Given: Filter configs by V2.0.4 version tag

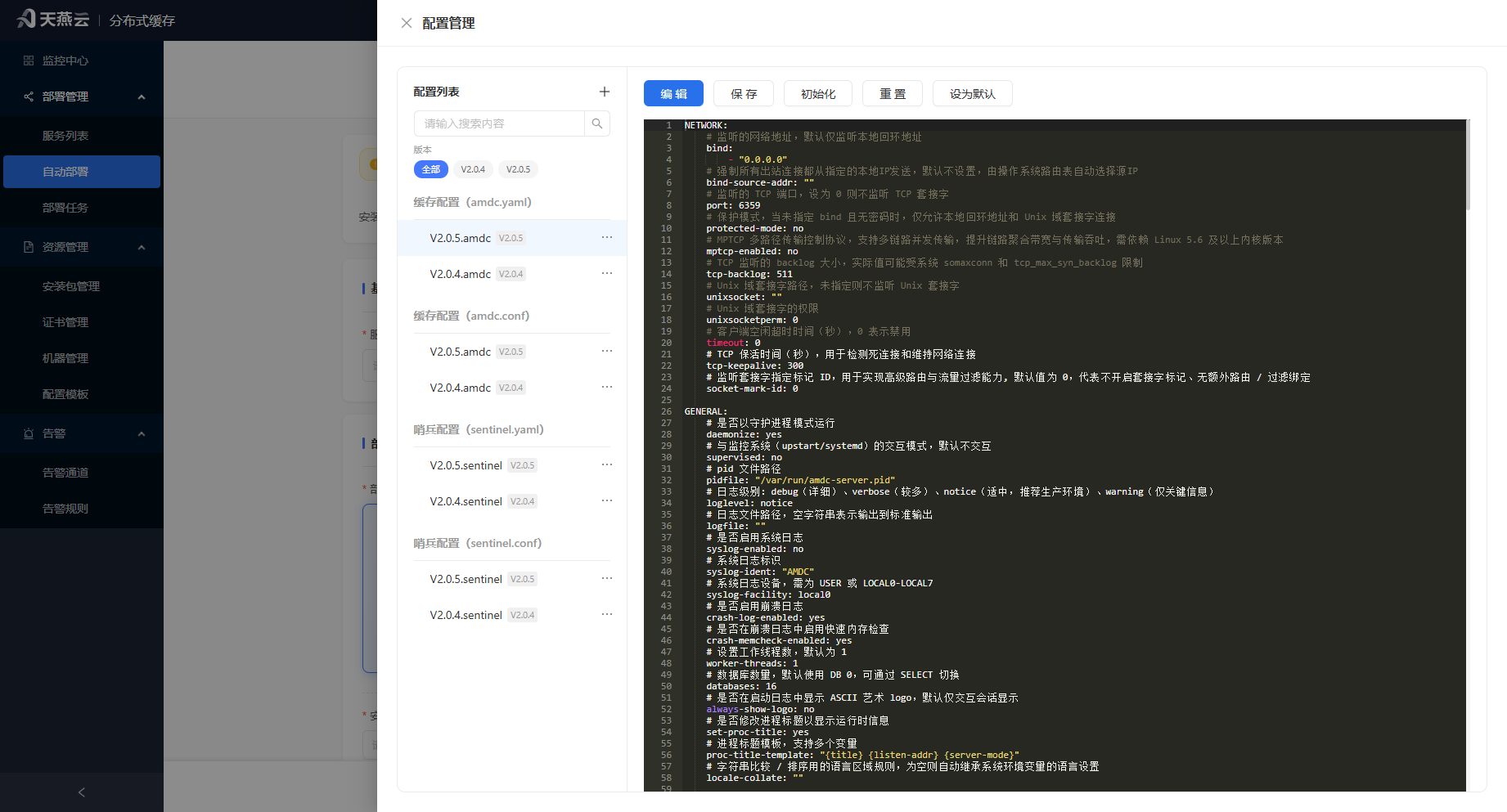Looking at the screenshot, I should coord(473,169).
